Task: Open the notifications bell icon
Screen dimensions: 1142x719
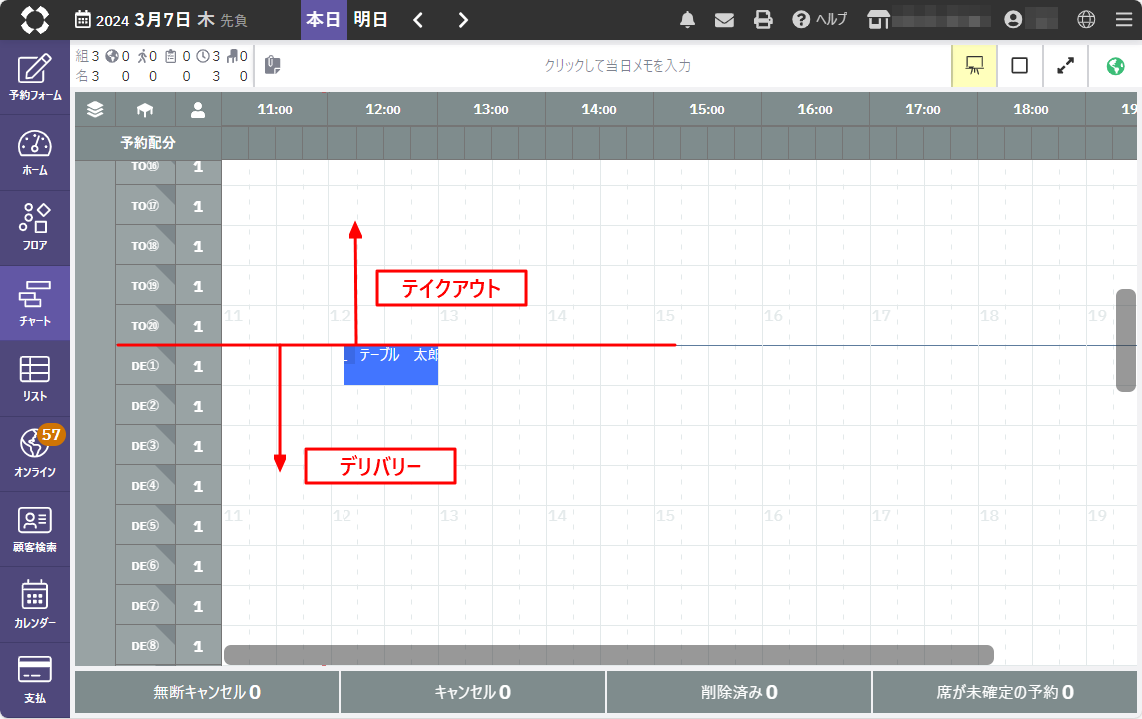Action: (x=688, y=20)
